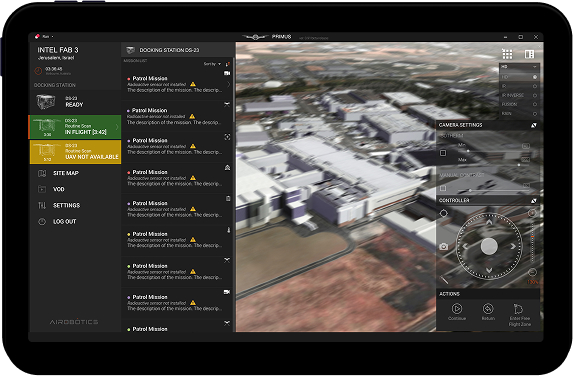This screenshot has width=573, height=376.
Task: Click the Settings sliders icon in sidebar
Action: pos(42,205)
